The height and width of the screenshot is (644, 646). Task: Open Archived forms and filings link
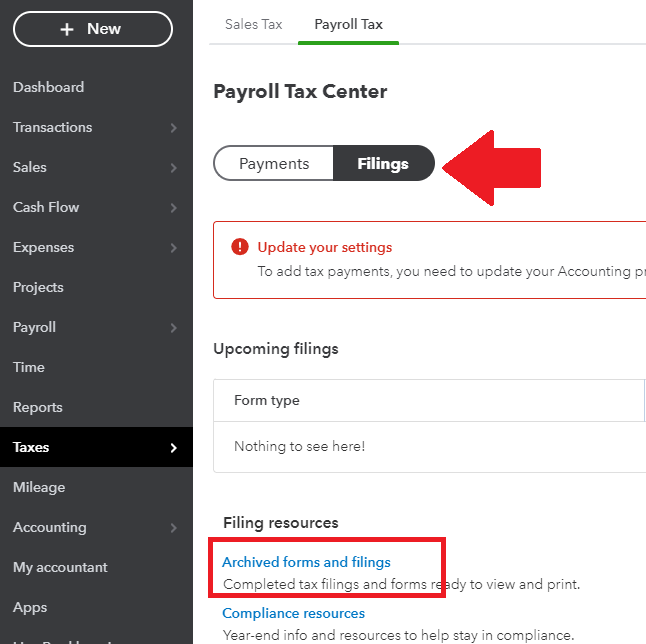pyautogui.click(x=306, y=562)
